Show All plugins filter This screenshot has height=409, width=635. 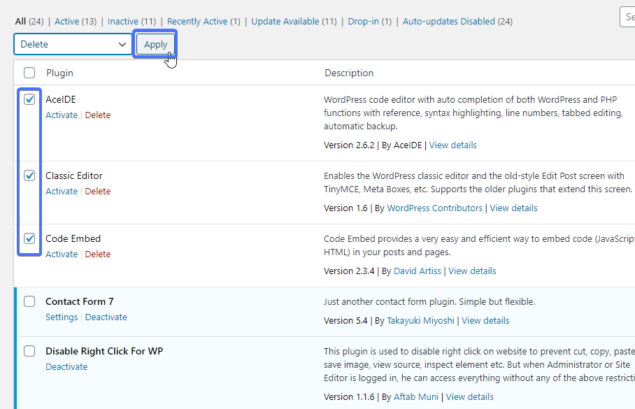coord(21,21)
